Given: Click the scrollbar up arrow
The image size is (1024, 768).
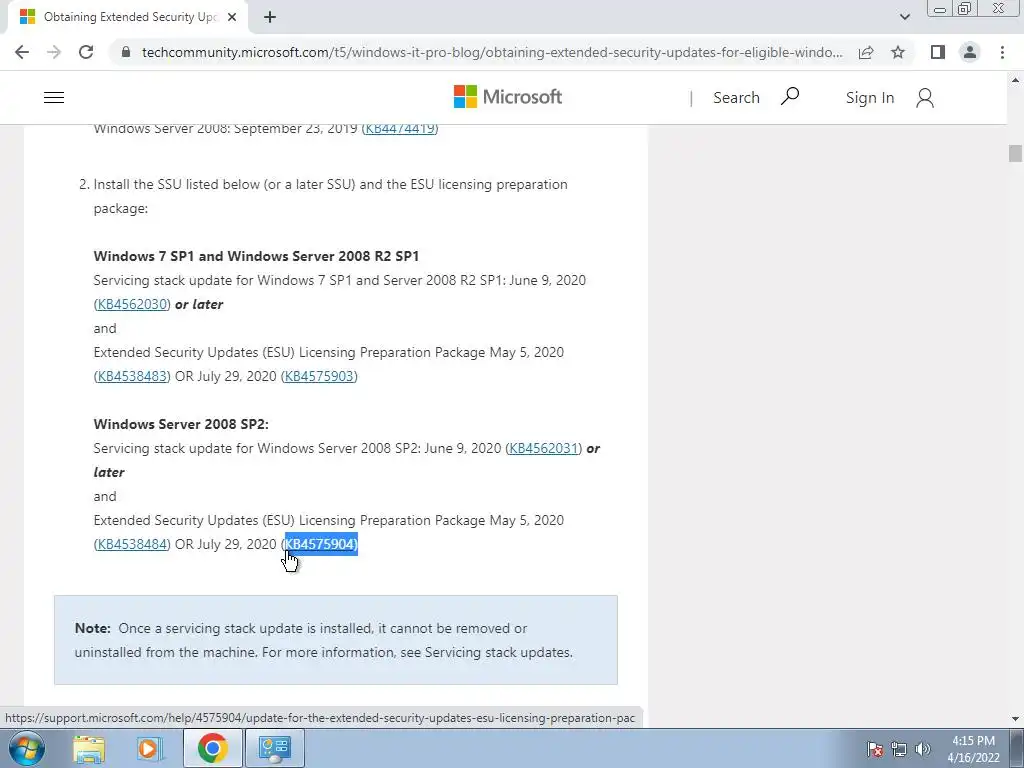Looking at the screenshot, I should [1015, 80].
